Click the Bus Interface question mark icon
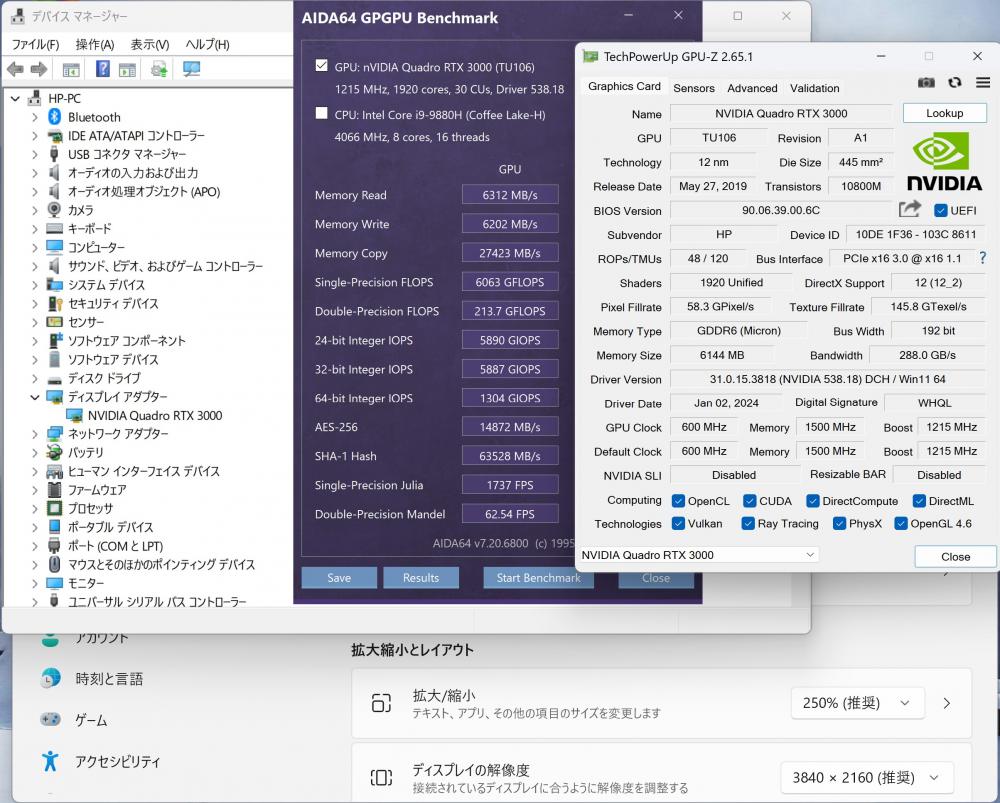The image size is (1000, 803). click(x=983, y=258)
